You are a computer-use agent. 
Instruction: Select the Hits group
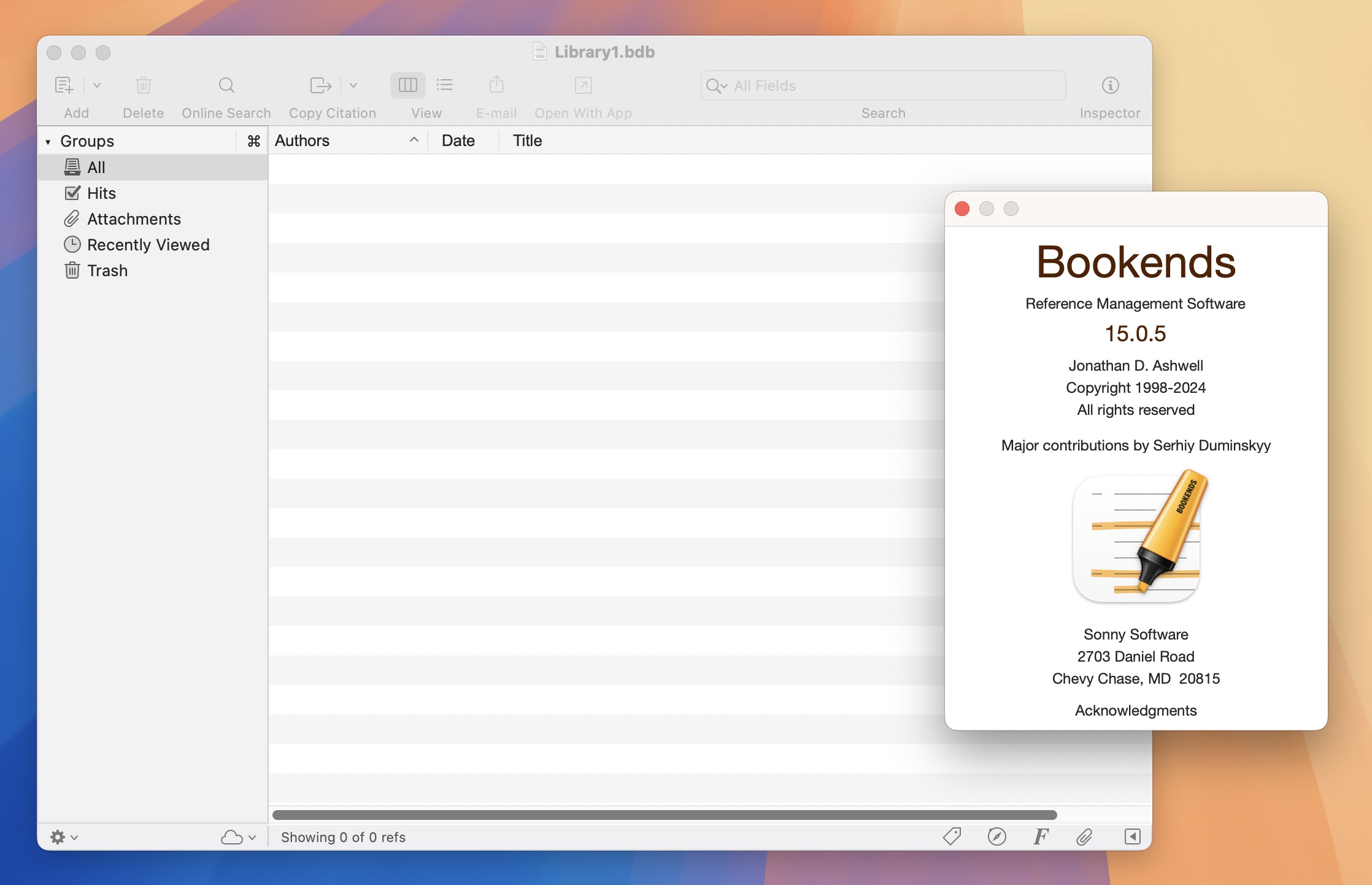tap(153, 193)
